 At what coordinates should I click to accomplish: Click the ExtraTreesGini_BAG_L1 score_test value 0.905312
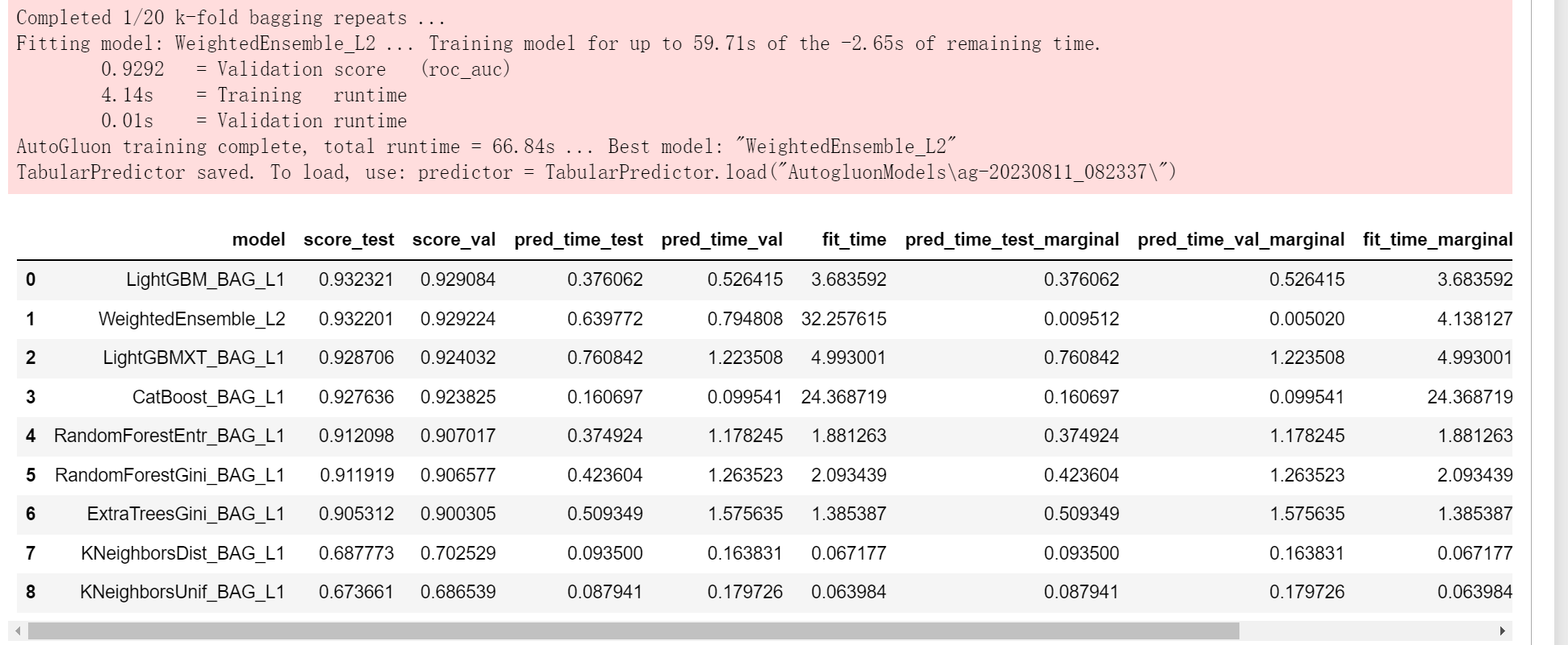pos(356,515)
